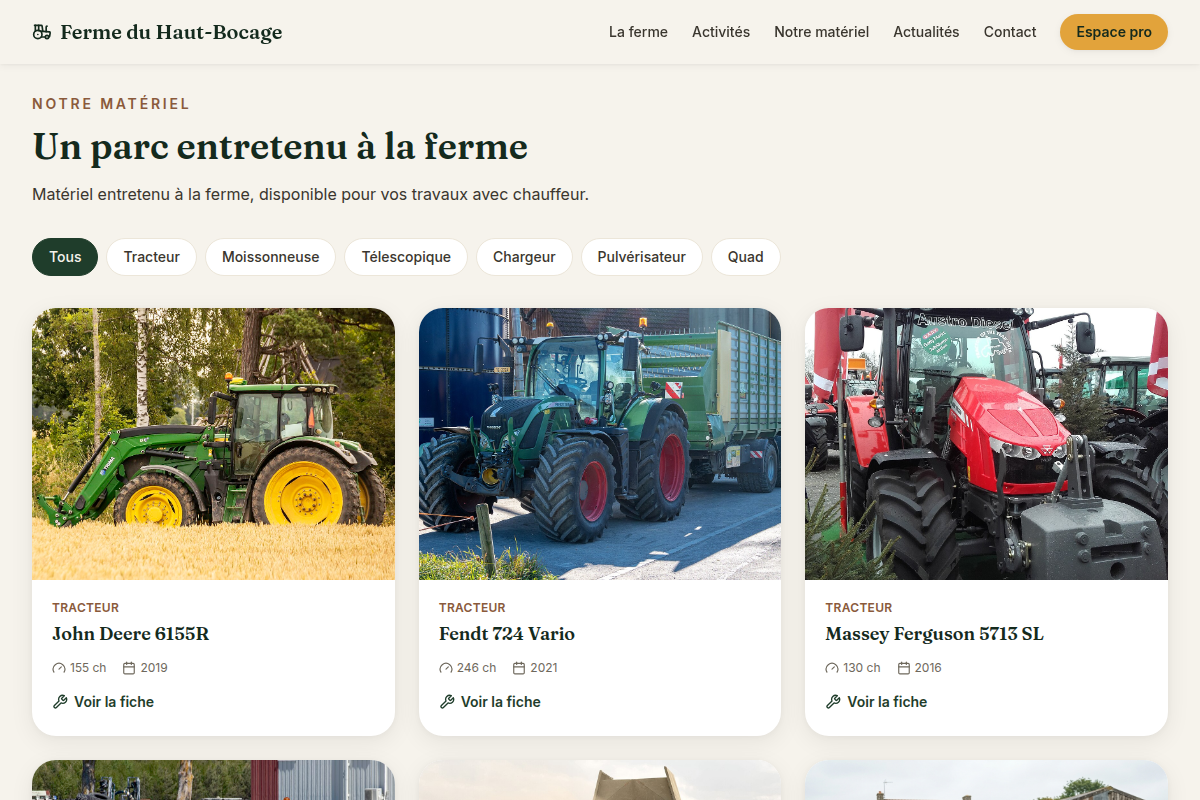Image resolution: width=1200 pixels, height=800 pixels.
Task: Click the TRACTEUR label on Massey Ferguson card
Action: (859, 608)
